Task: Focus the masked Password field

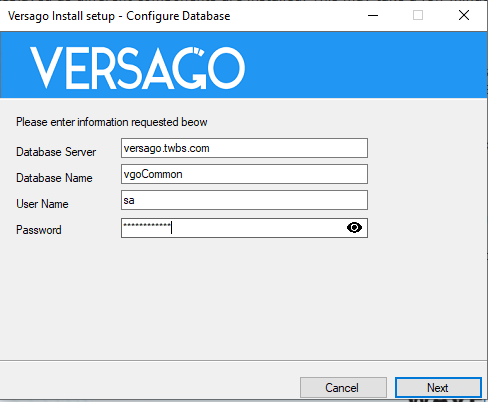Action: [x=244, y=228]
